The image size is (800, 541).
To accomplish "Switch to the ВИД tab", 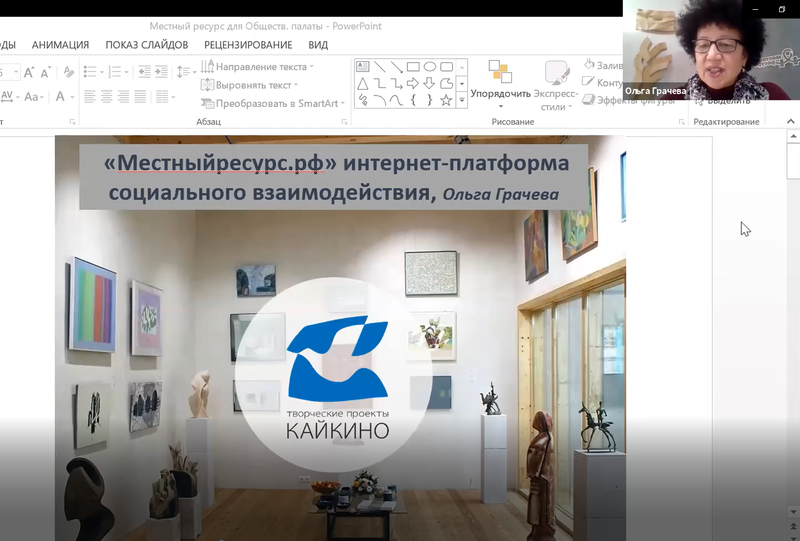I will (x=318, y=45).
